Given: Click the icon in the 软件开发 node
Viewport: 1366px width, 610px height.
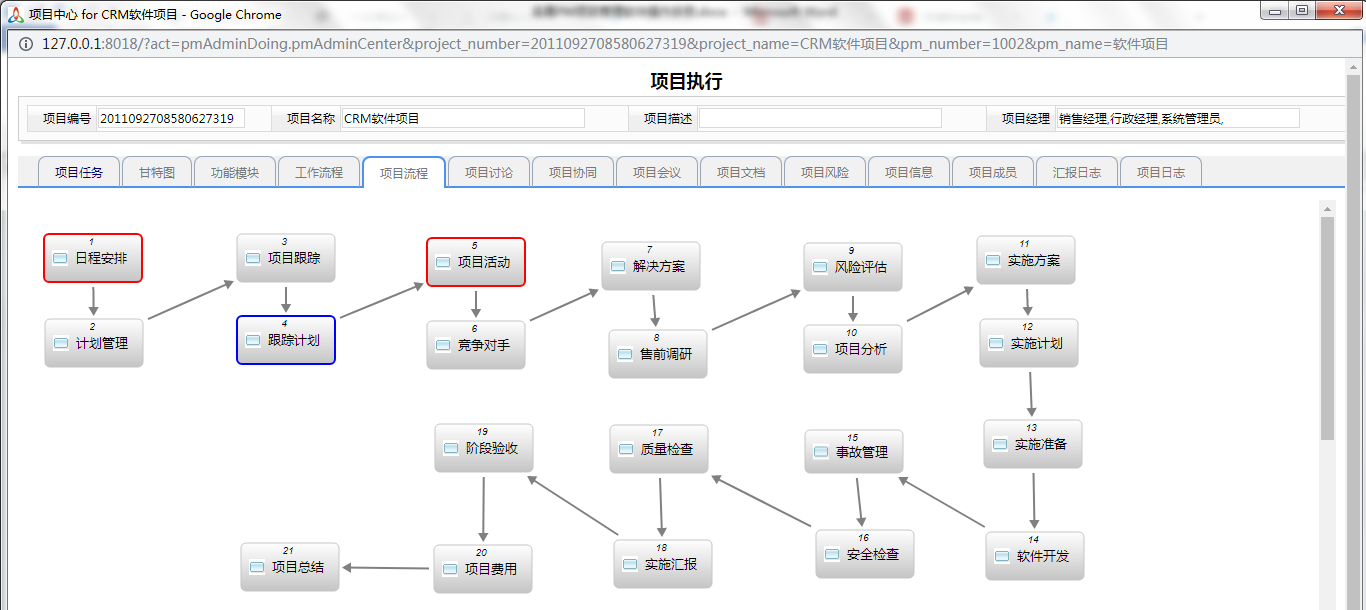Looking at the screenshot, I should click(x=1002, y=556).
